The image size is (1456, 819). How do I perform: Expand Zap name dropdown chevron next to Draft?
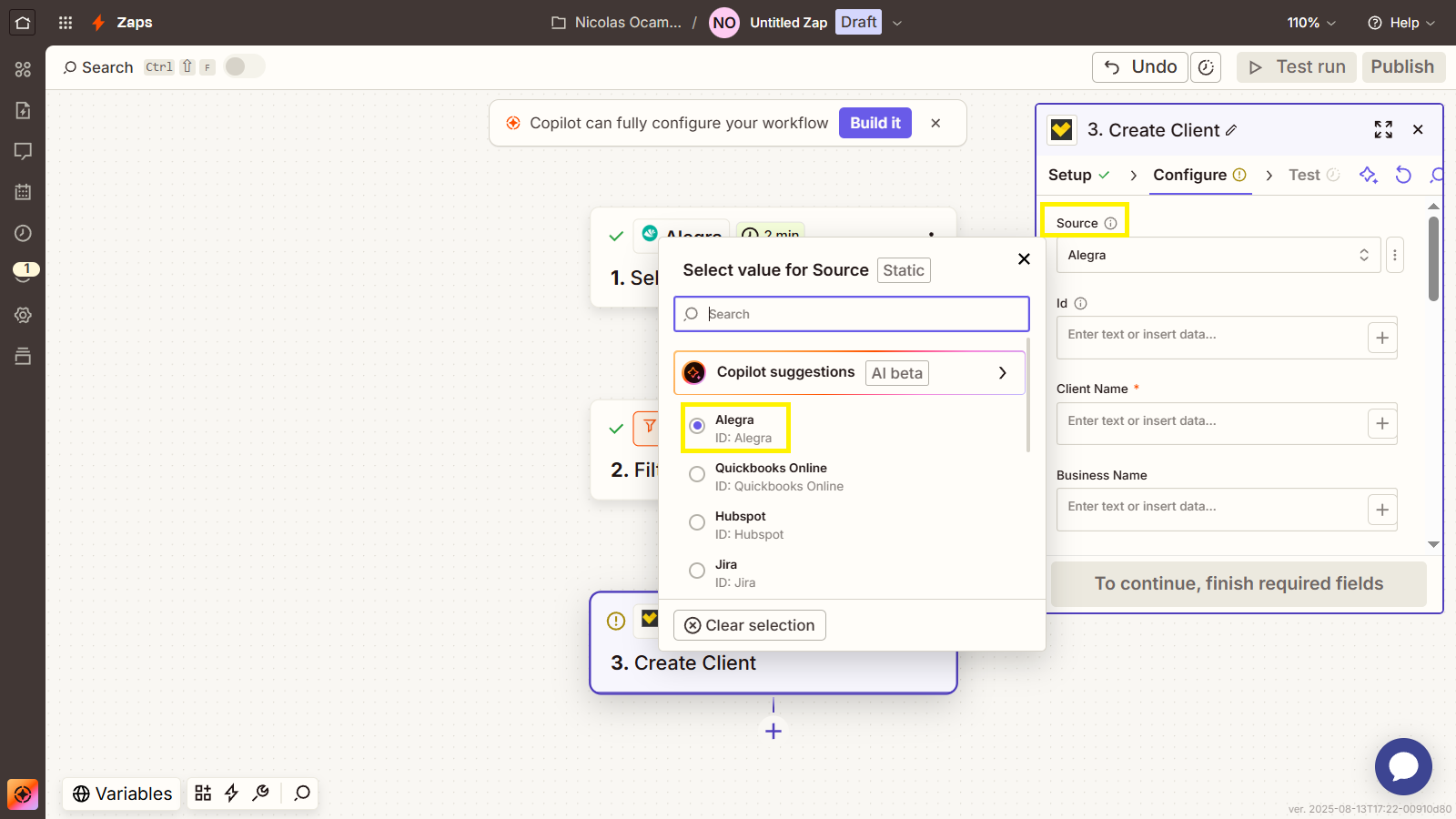point(896,23)
